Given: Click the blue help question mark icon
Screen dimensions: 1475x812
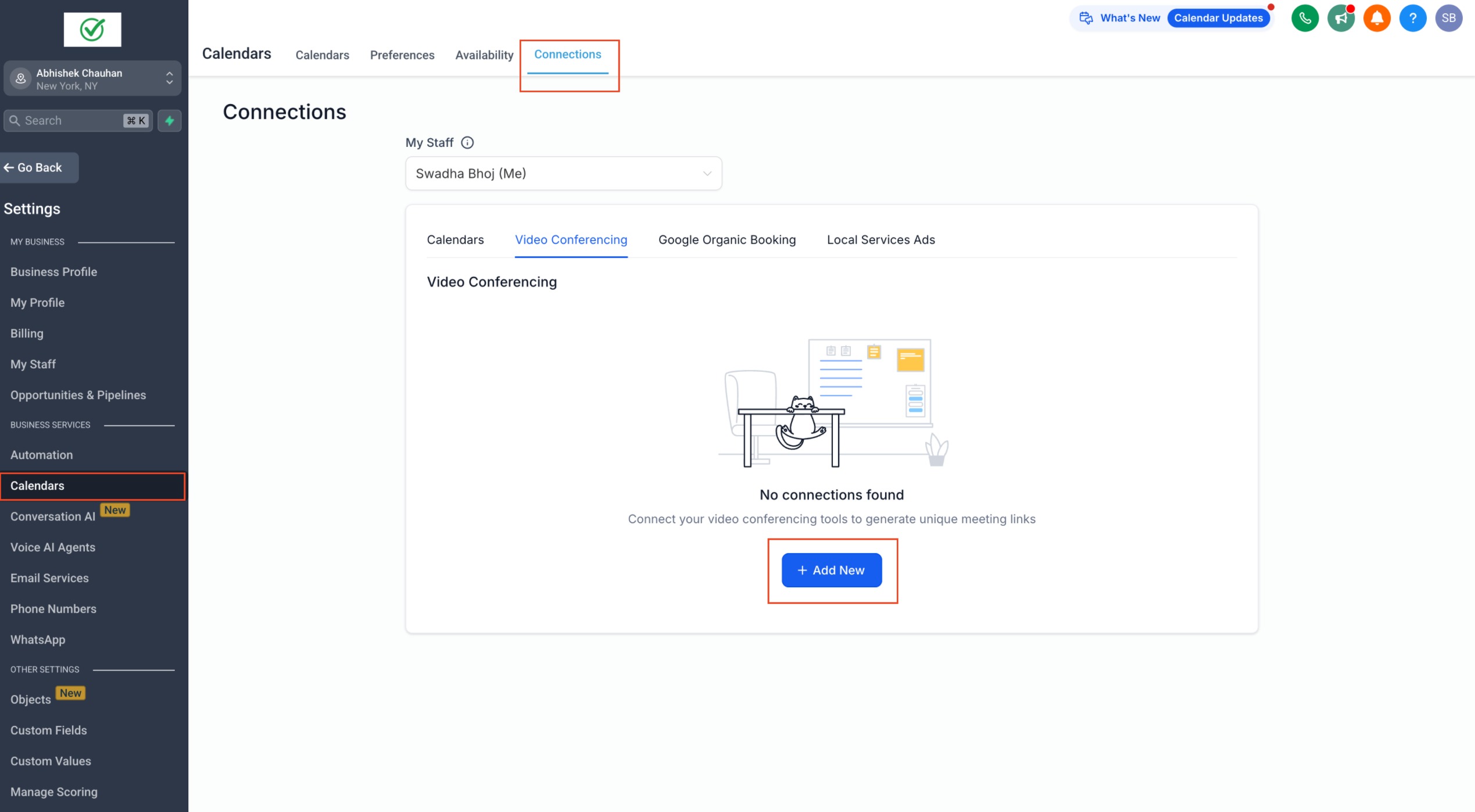Looking at the screenshot, I should 1413,19.
